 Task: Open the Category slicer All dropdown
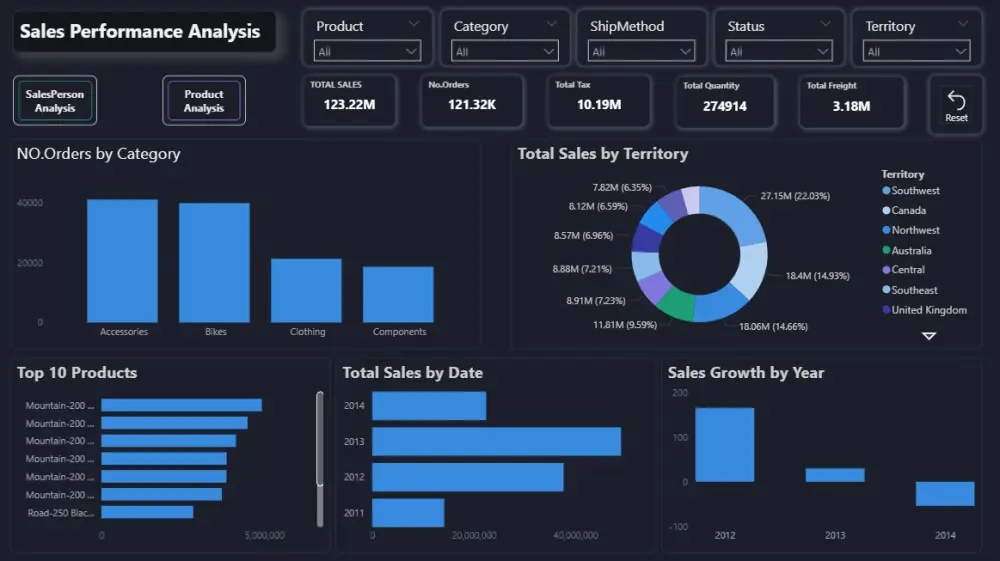504,52
